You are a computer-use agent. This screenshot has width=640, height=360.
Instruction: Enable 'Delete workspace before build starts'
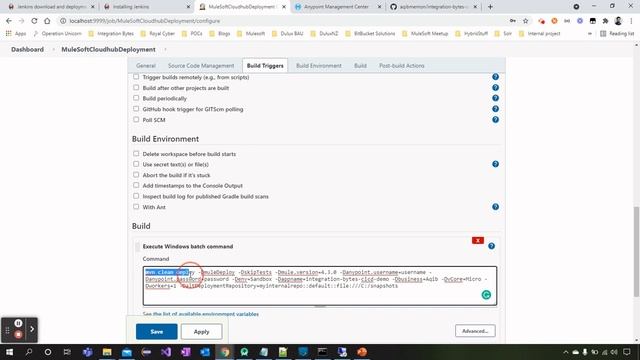(x=136, y=153)
